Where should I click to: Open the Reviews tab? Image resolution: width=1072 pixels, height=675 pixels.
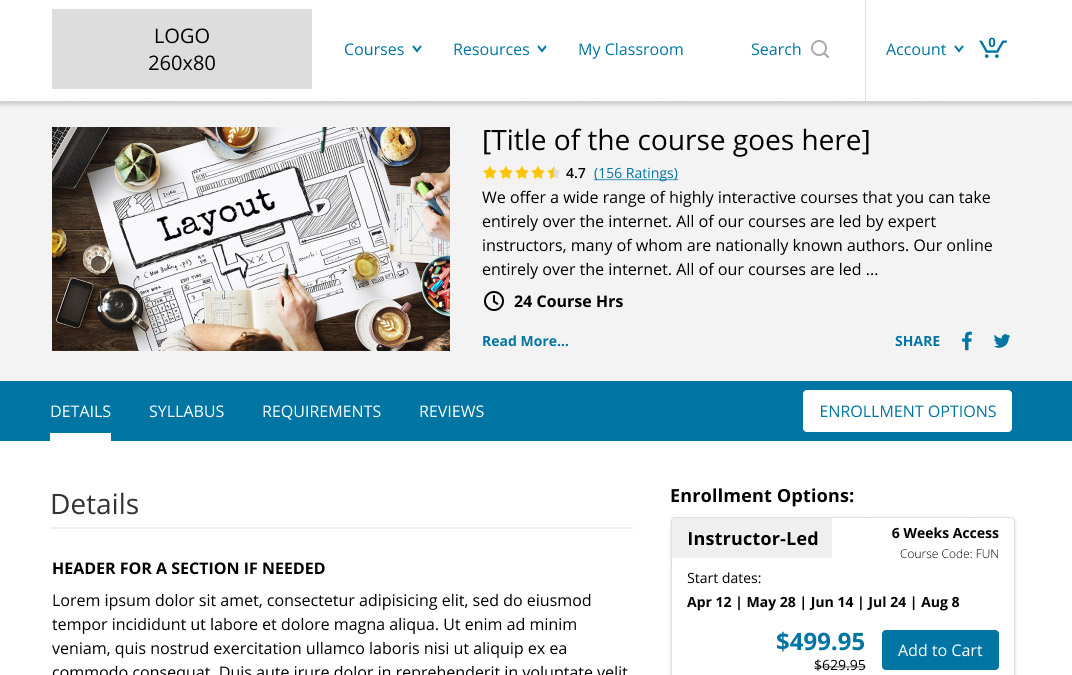(x=451, y=411)
